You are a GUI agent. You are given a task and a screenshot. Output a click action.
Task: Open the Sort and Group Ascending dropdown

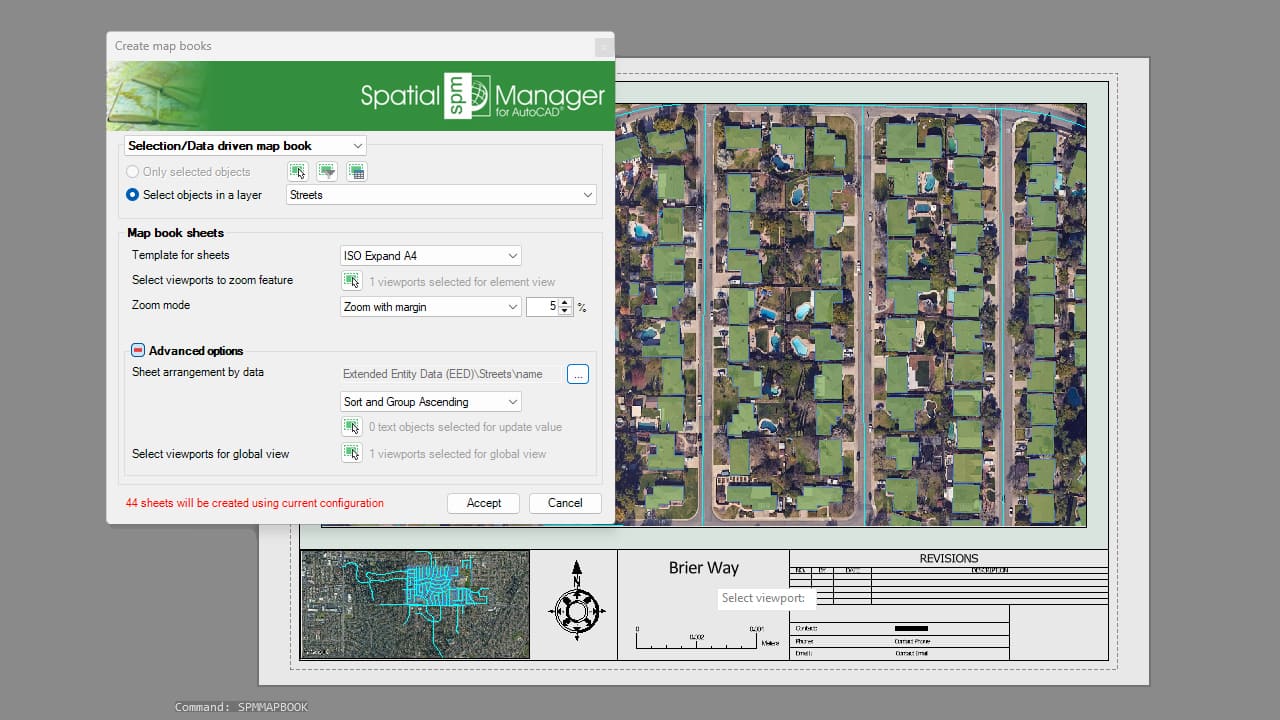pos(430,402)
